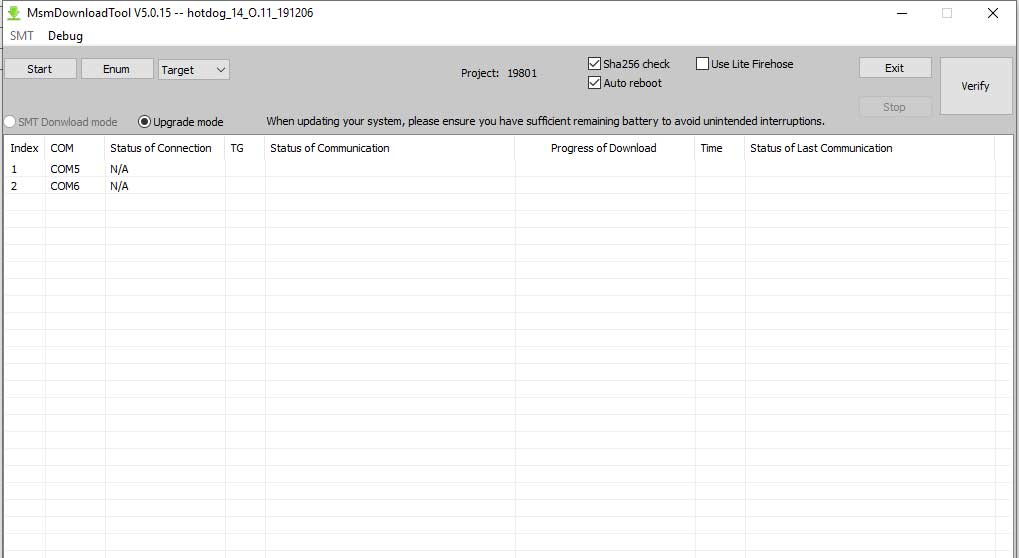This screenshot has width=1019, height=558.
Task: Click the Status of Communication column header
Action: pyautogui.click(x=390, y=148)
